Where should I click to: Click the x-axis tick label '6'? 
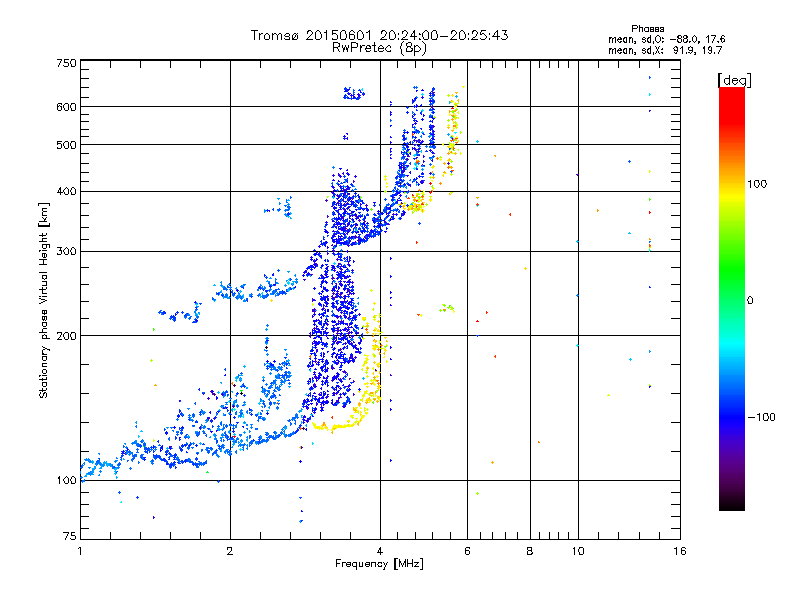point(467,551)
